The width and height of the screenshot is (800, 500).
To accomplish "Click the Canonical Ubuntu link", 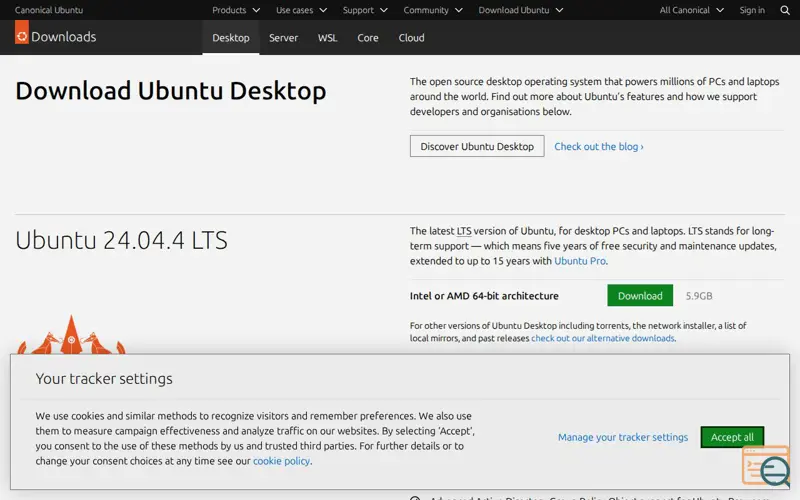I will coord(49,10).
